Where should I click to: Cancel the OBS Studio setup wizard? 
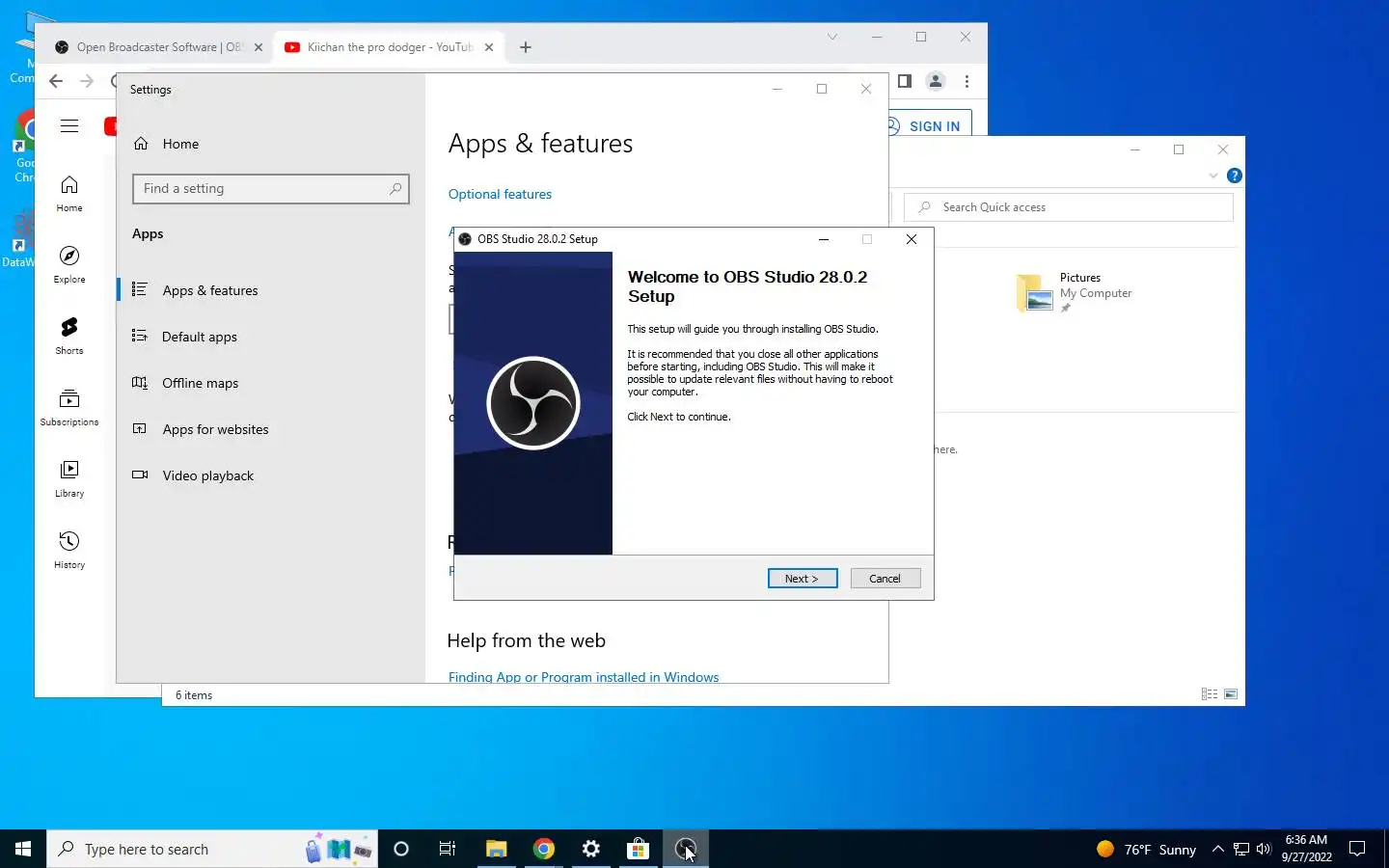pyautogui.click(x=885, y=579)
